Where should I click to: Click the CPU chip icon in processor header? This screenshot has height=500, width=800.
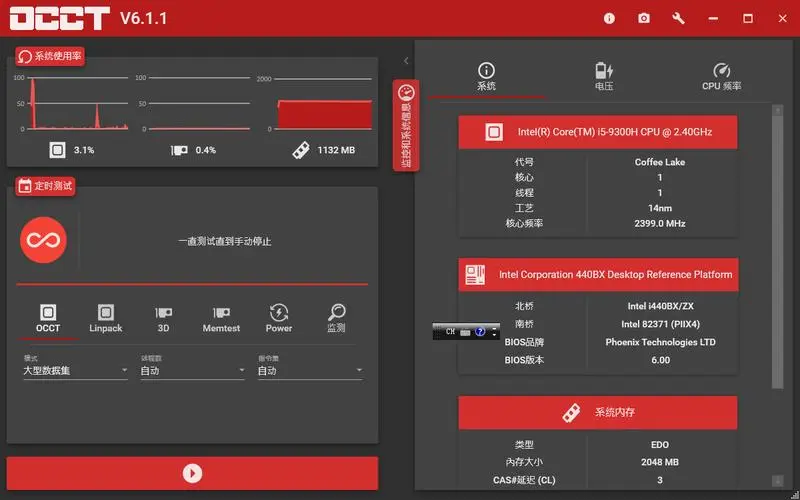click(x=494, y=132)
